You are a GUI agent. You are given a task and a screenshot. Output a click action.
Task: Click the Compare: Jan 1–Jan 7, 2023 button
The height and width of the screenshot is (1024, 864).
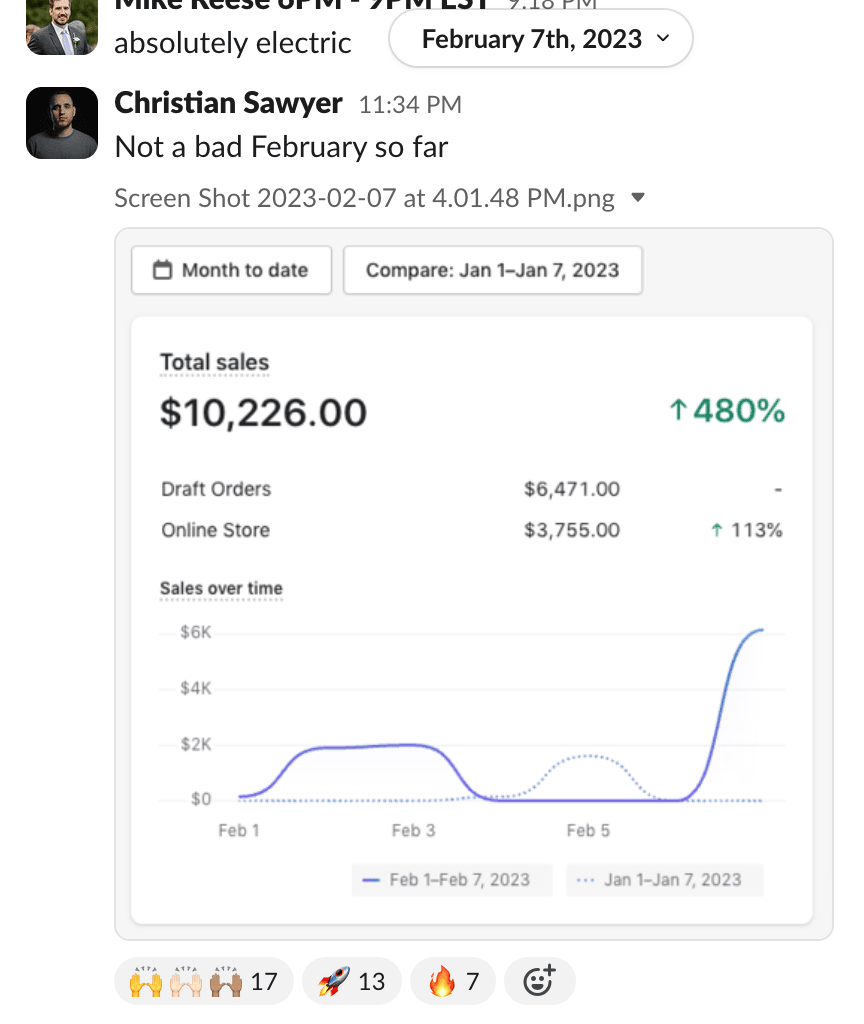(x=492, y=270)
